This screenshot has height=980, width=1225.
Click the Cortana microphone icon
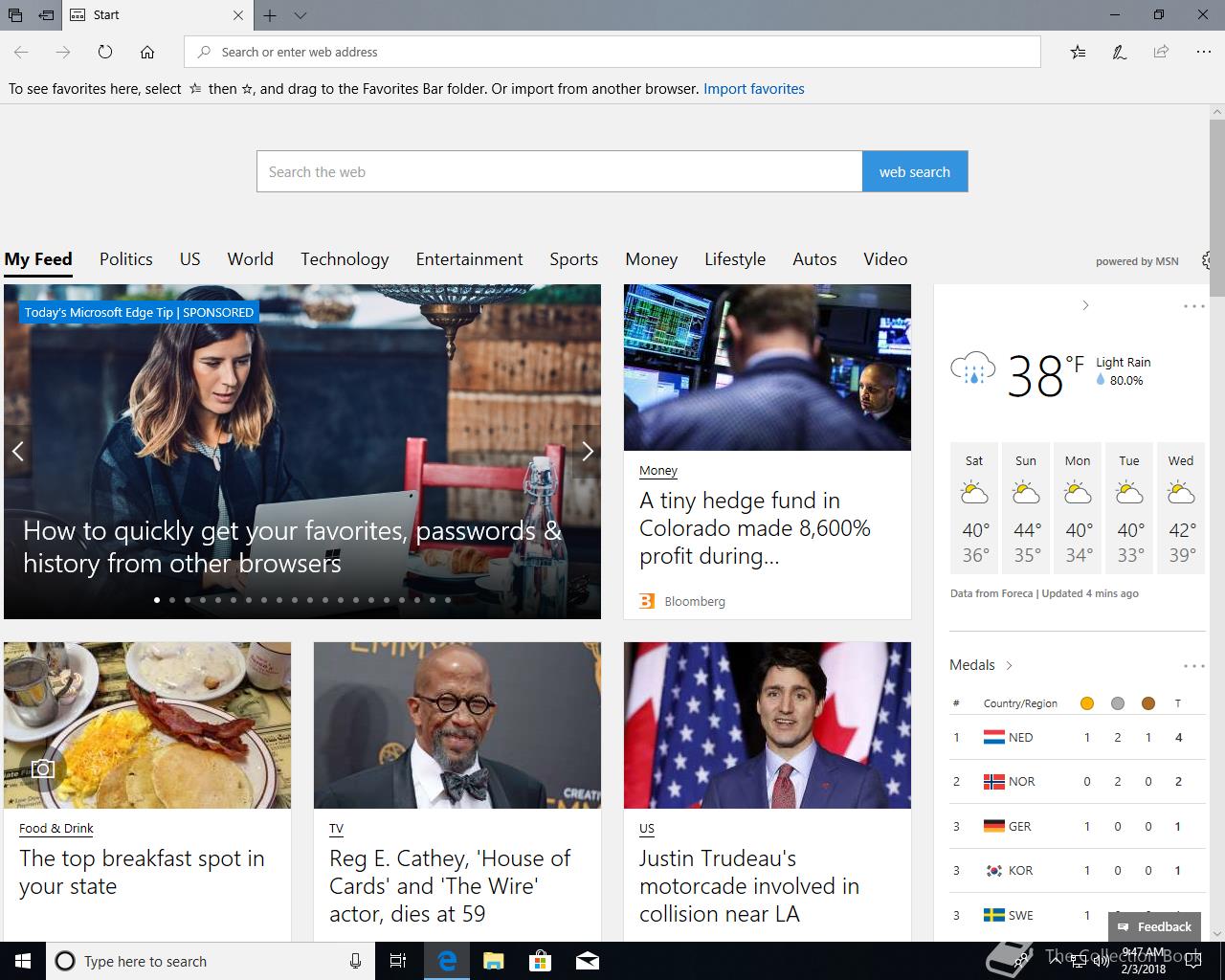[x=355, y=961]
